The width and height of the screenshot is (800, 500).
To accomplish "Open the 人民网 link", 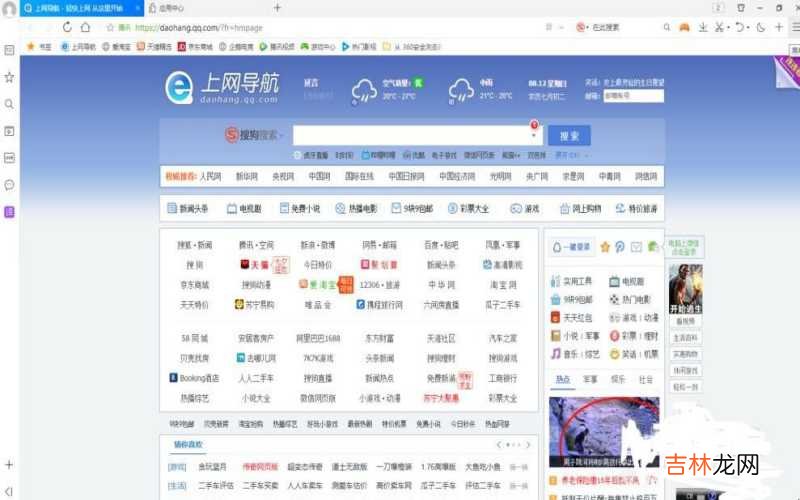I will (x=210, y=176).
